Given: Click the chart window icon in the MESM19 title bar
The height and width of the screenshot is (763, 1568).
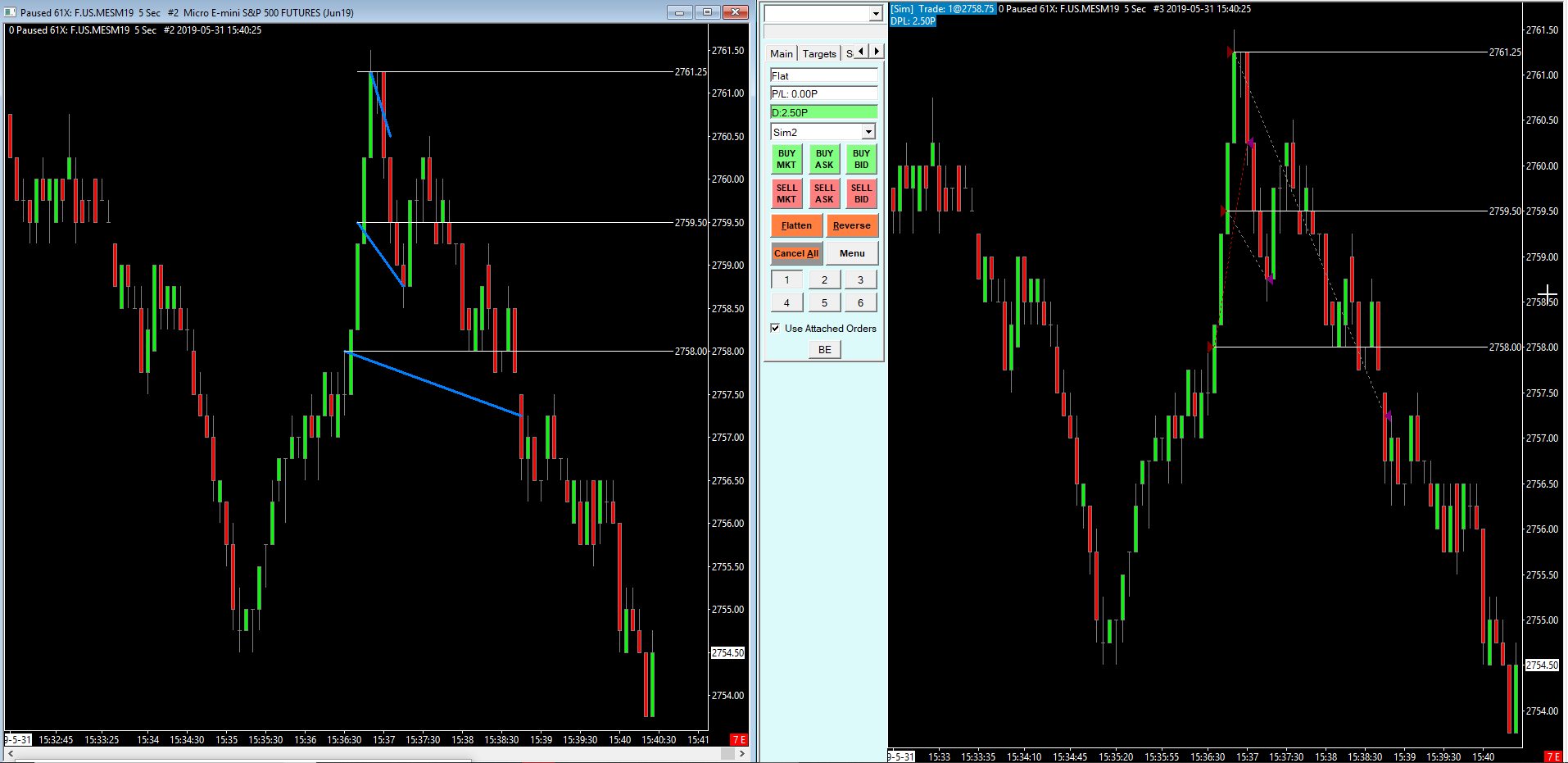Looking at the screenshot, I should point(10,12).
